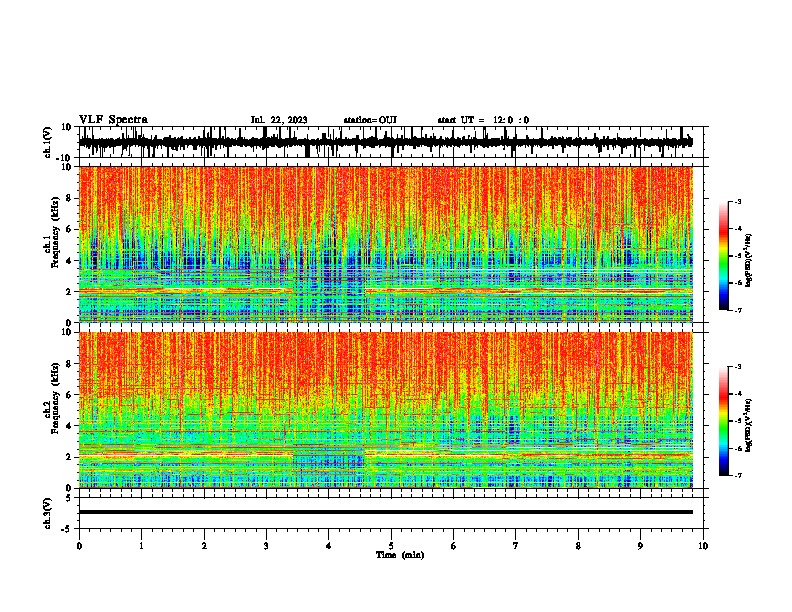
Task: Click time axis tick label "1"
Action: 141,546
